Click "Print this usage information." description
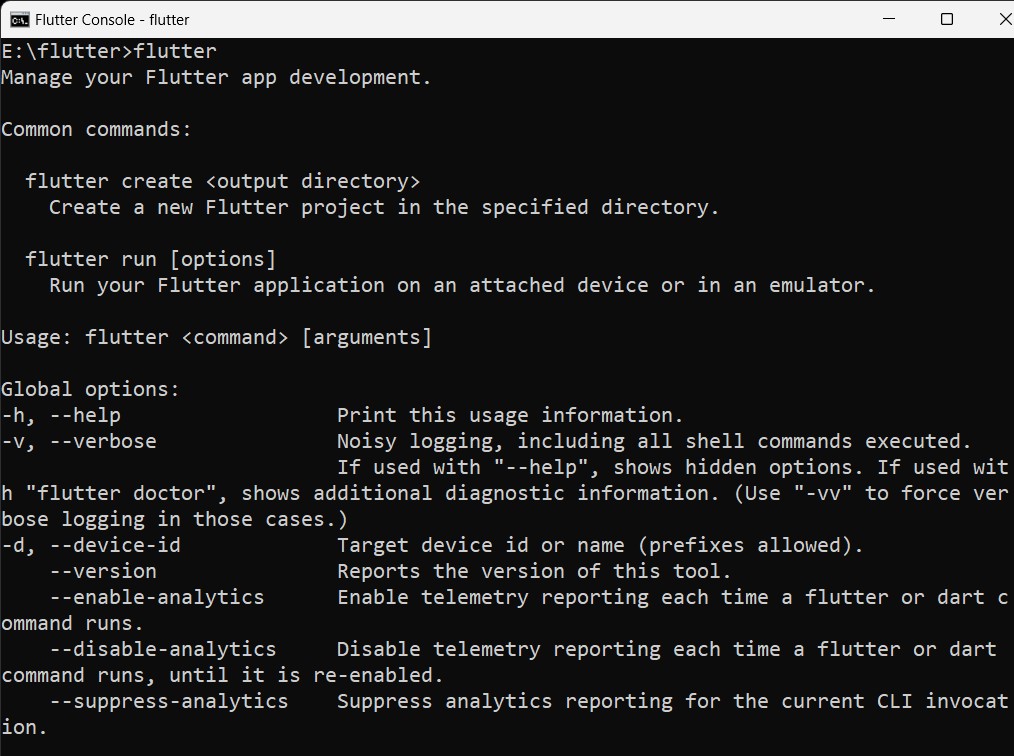Image resolution: width=1014 pixels, height=756 pixels. 510,416
